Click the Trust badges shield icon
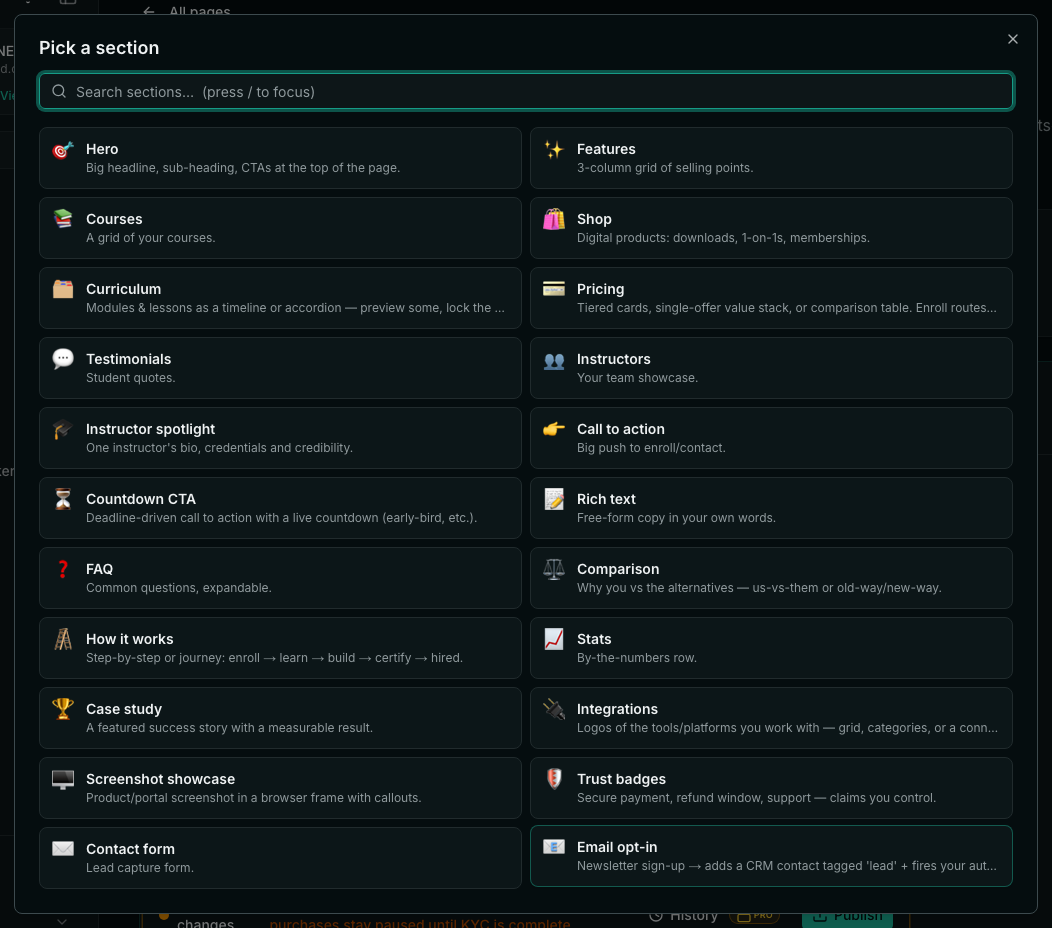 [x=554, y=779]
